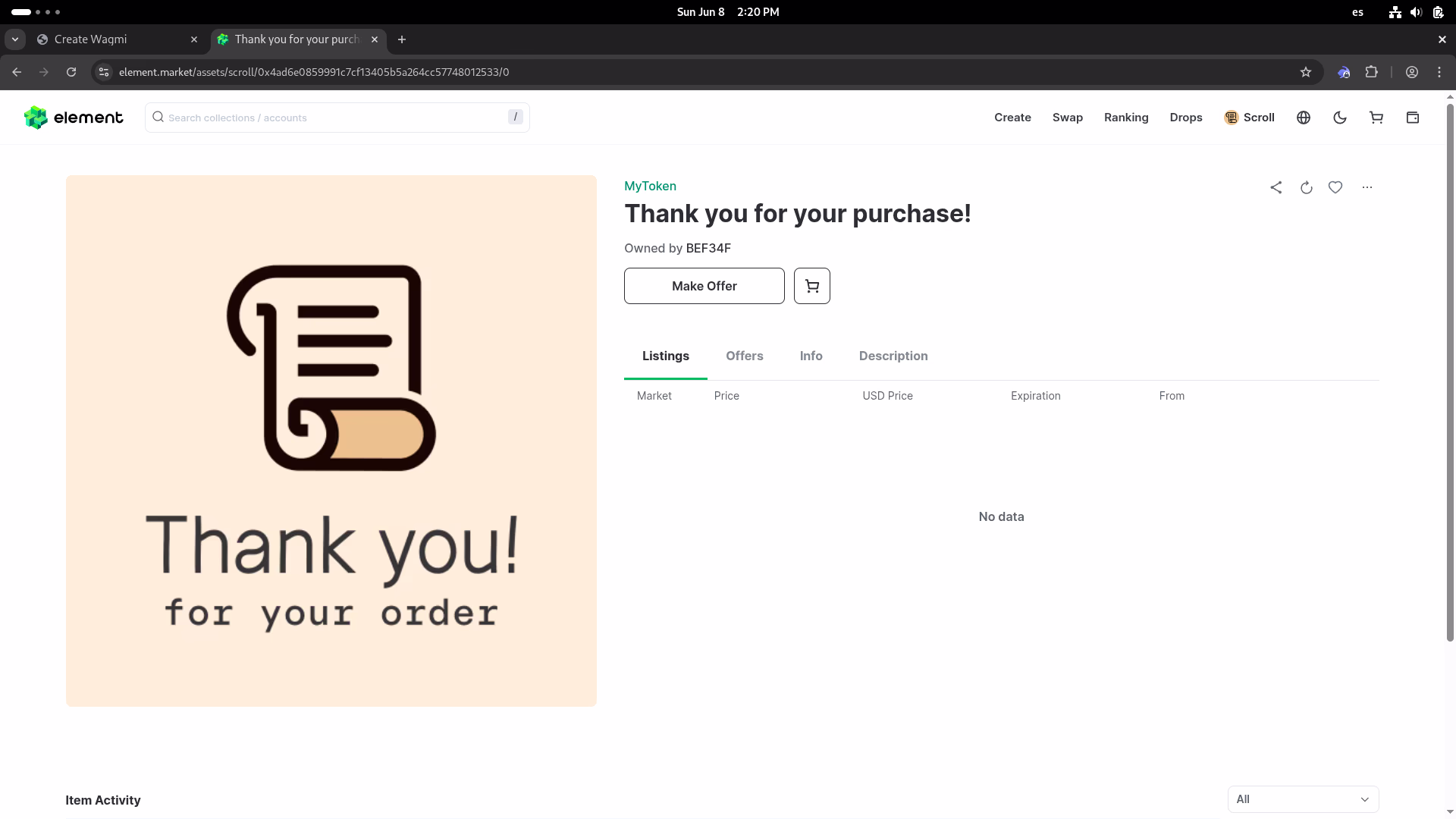The height and width of the screenshot is (819, 1456).
Task: Switch to the Offers tab
Action: pyautogui.click(x=744, y=356)
